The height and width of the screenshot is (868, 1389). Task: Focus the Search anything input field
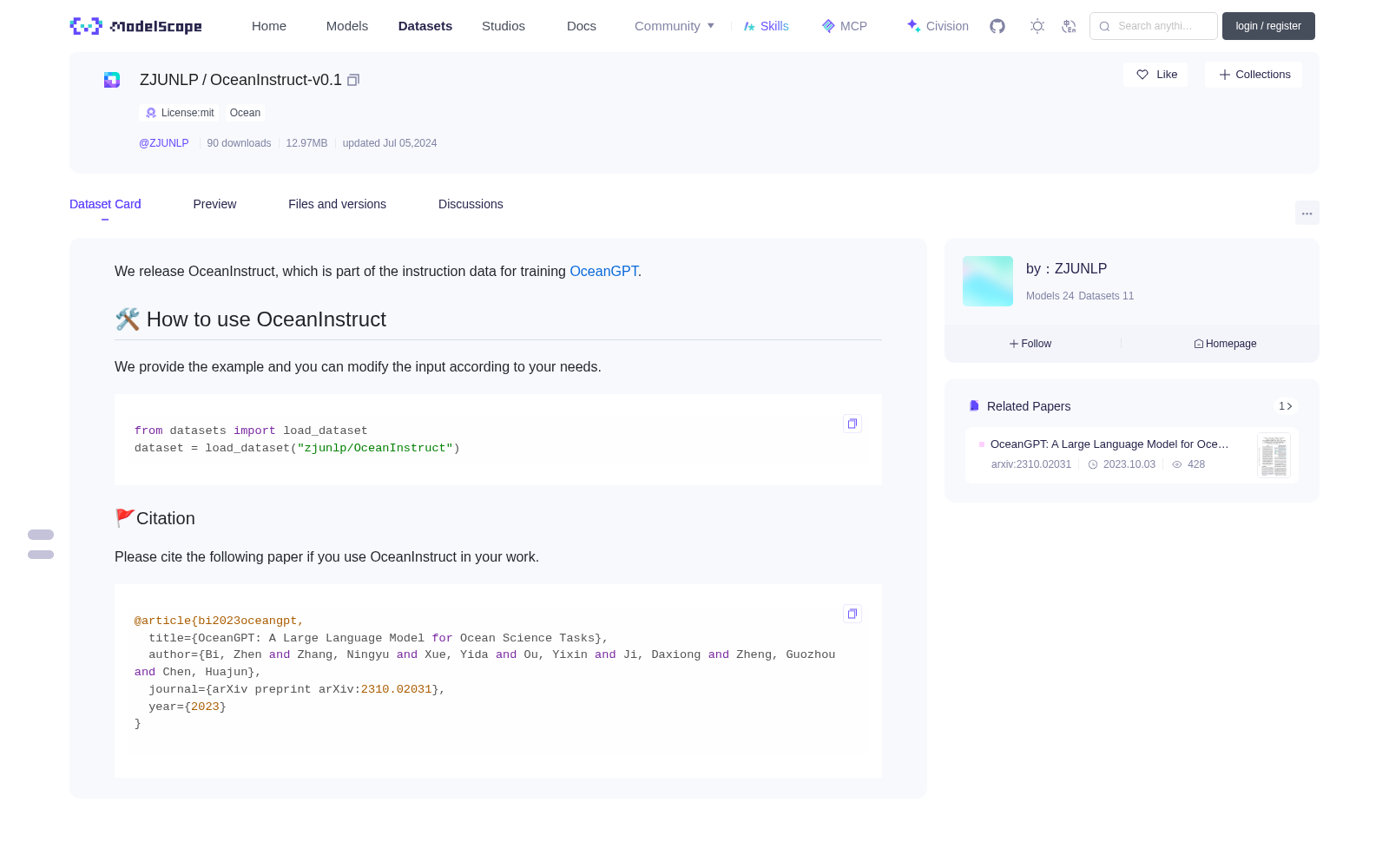click(x=1155, y=26)
